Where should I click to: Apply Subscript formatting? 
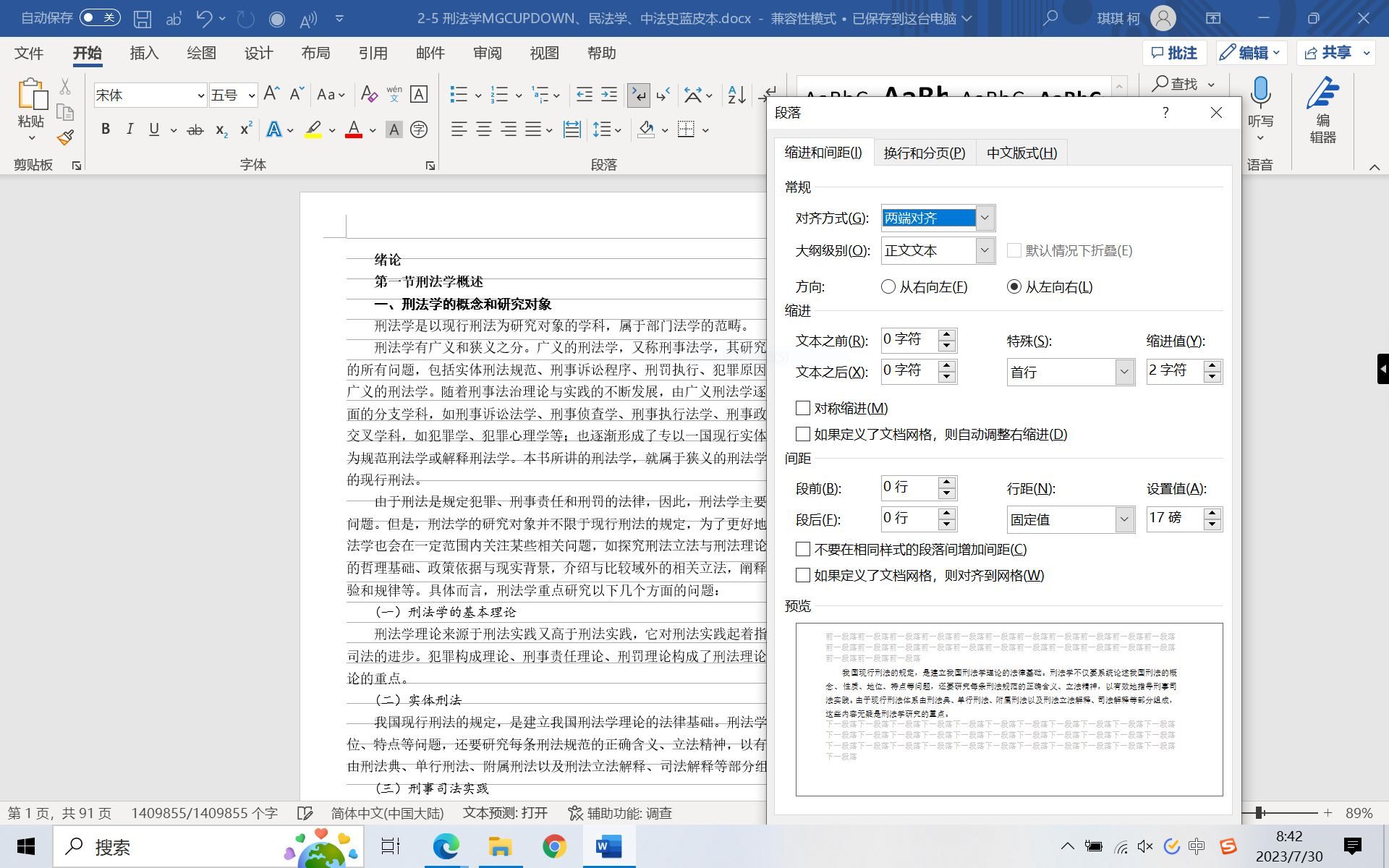click(x=221, y=130)
